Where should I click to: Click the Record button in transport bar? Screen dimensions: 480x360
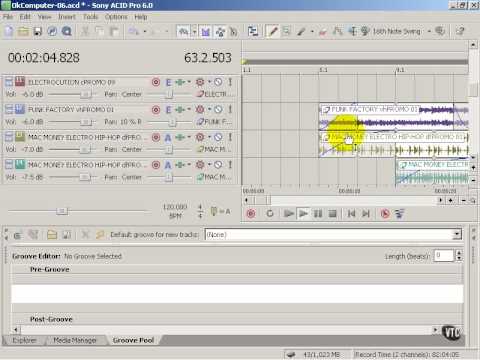pyautogui.click(x=251, y=213)
